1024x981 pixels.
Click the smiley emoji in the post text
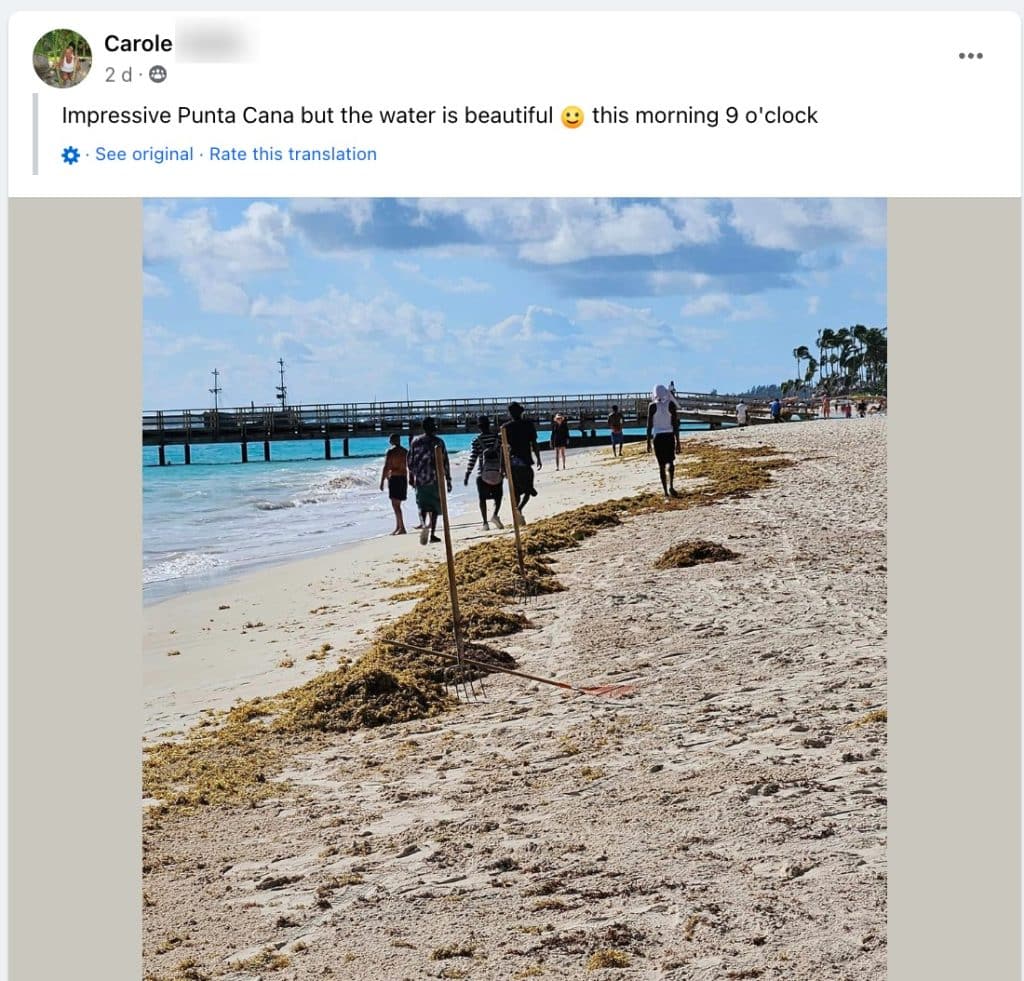(x=572, y=117)
